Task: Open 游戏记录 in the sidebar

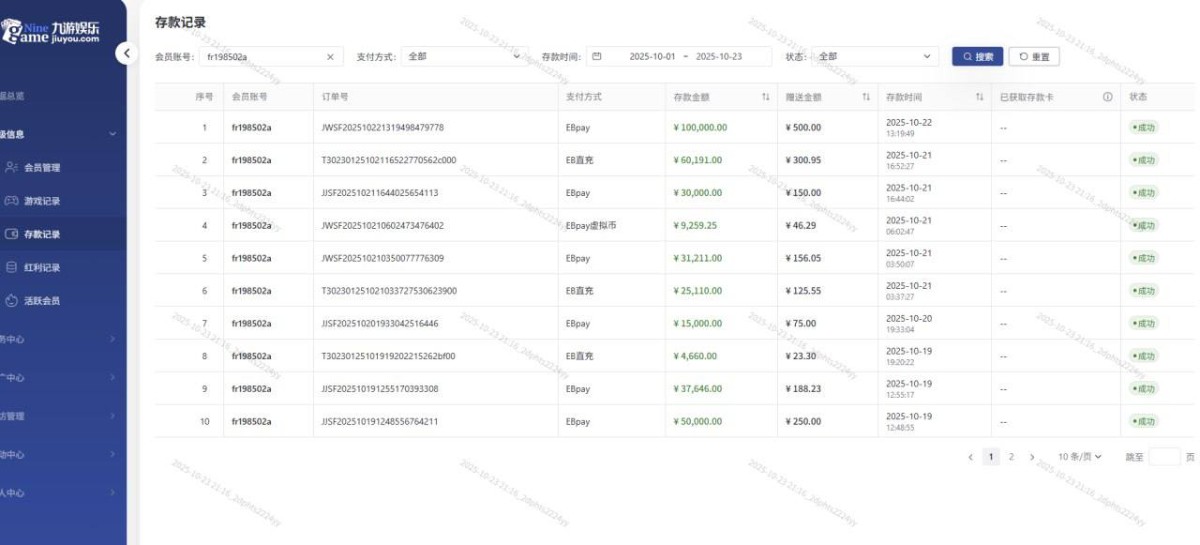Action: tap(42, 201)
